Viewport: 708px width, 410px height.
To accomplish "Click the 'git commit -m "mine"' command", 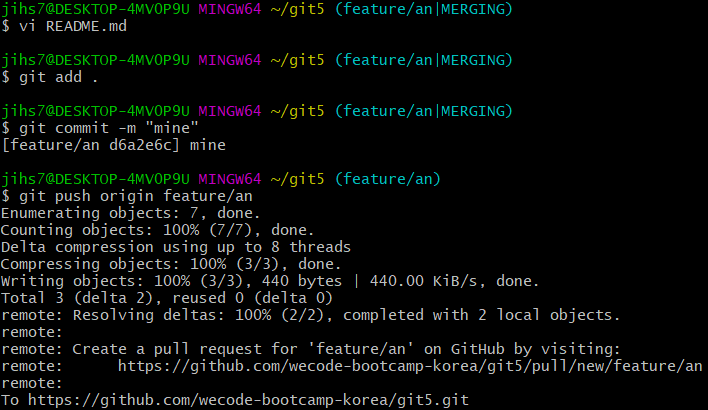I will (x=109, y=128).
